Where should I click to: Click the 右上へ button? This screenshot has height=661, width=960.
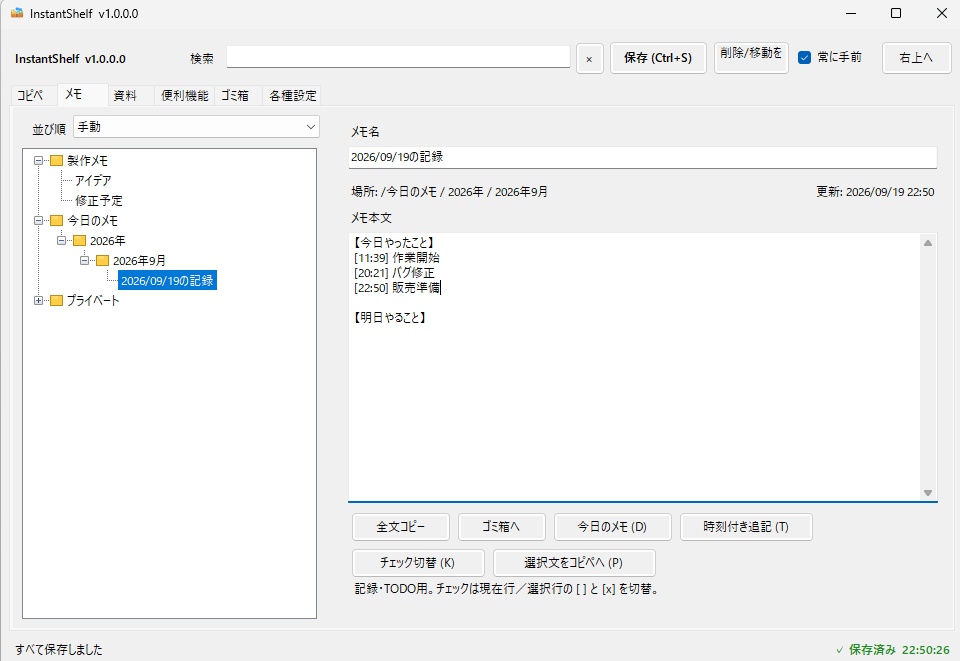click(917, 58)
